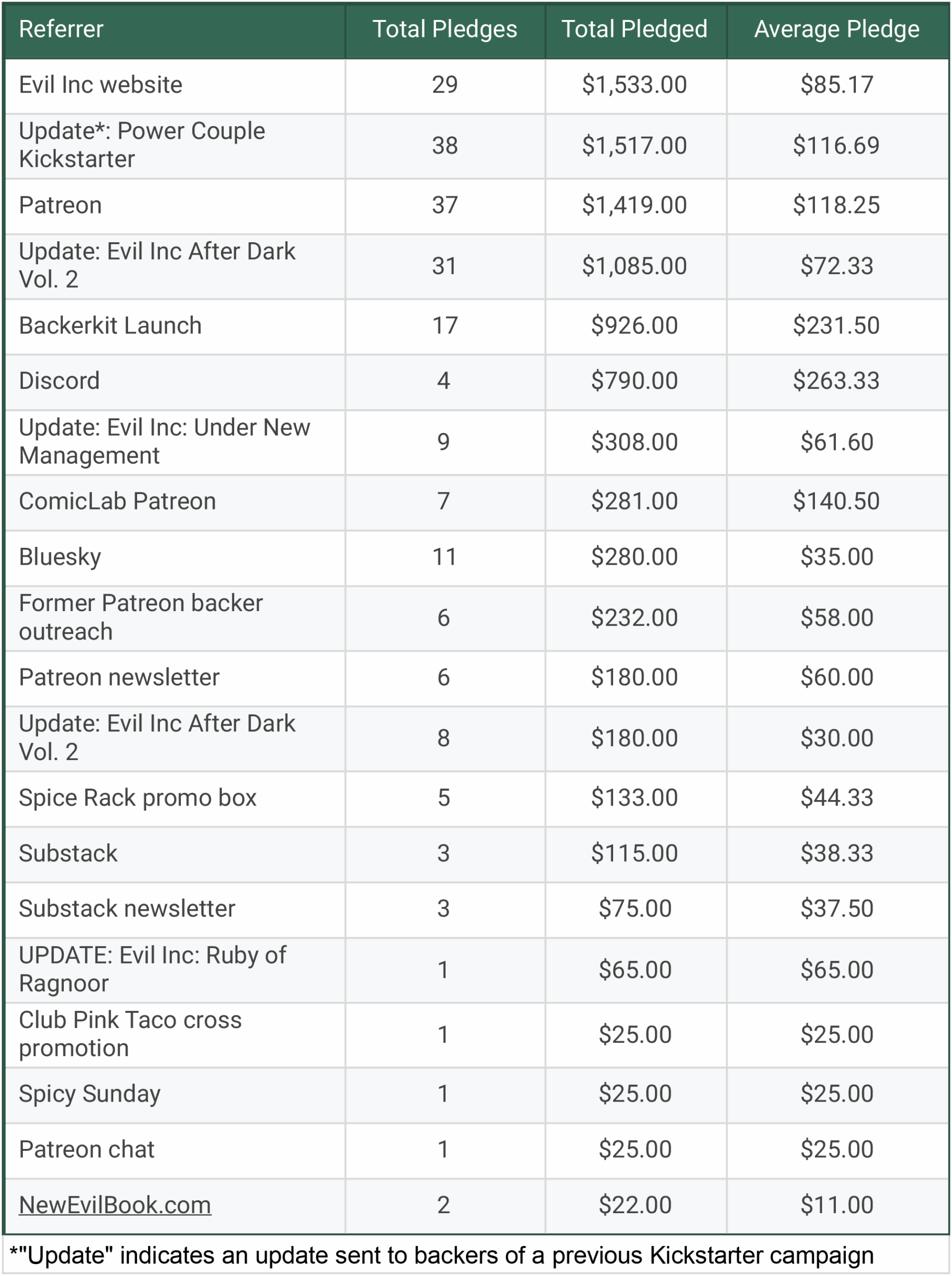Click the $1,533.00 total pledged value
The height and width of the screenshot is (1276, 952).
pos(634,85)
